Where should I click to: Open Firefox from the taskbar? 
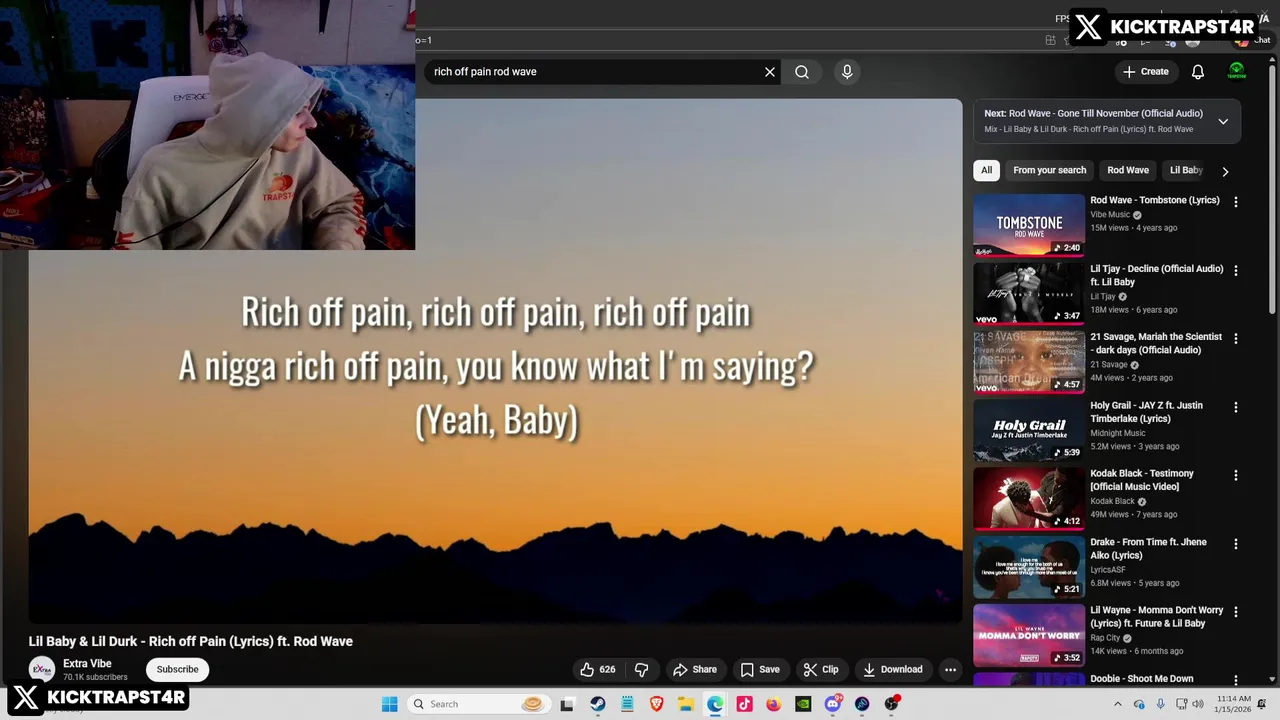[x=773, y=704]
